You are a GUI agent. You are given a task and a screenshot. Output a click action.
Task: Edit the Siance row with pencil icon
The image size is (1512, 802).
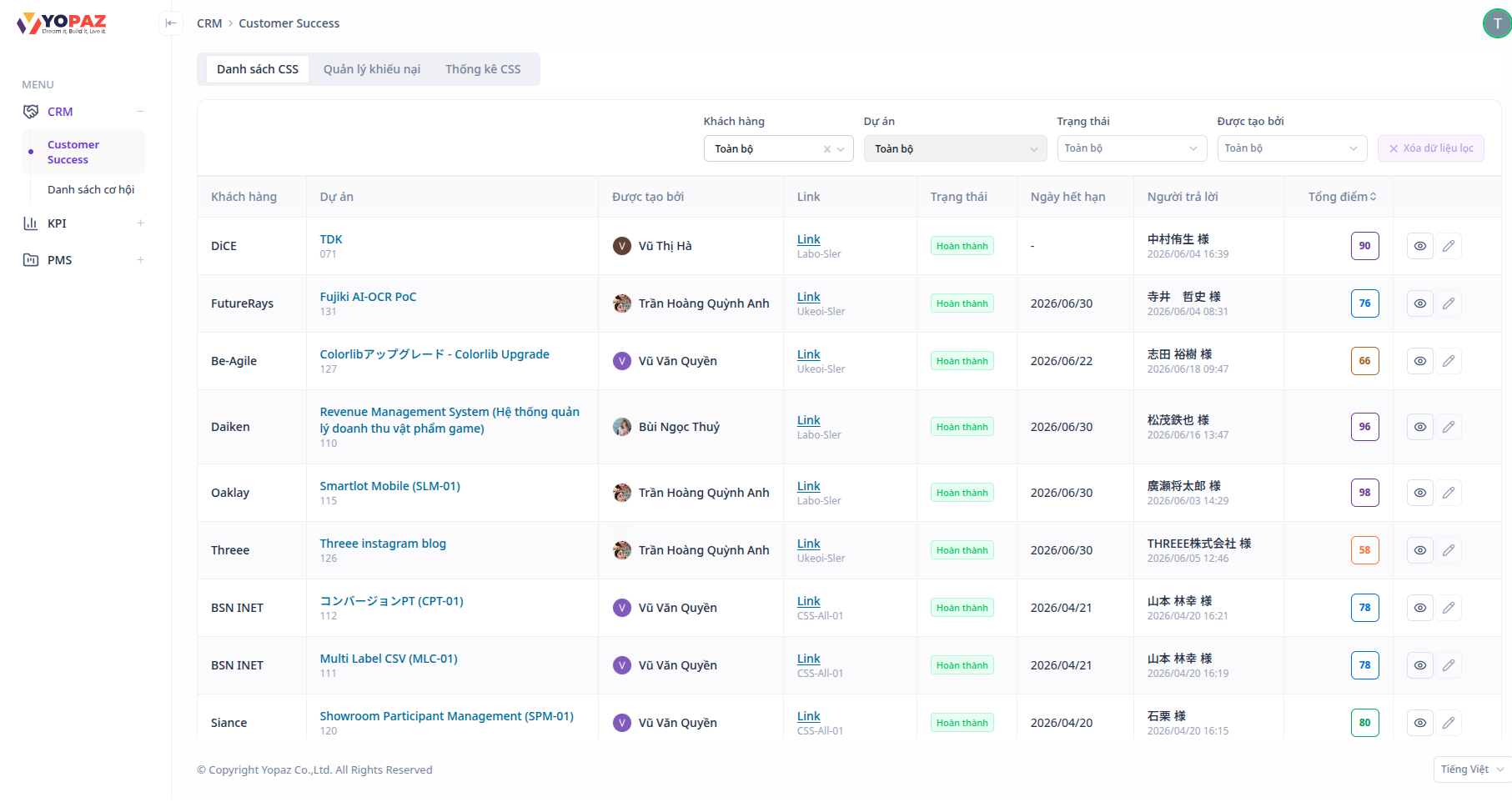click(1449, 723)
